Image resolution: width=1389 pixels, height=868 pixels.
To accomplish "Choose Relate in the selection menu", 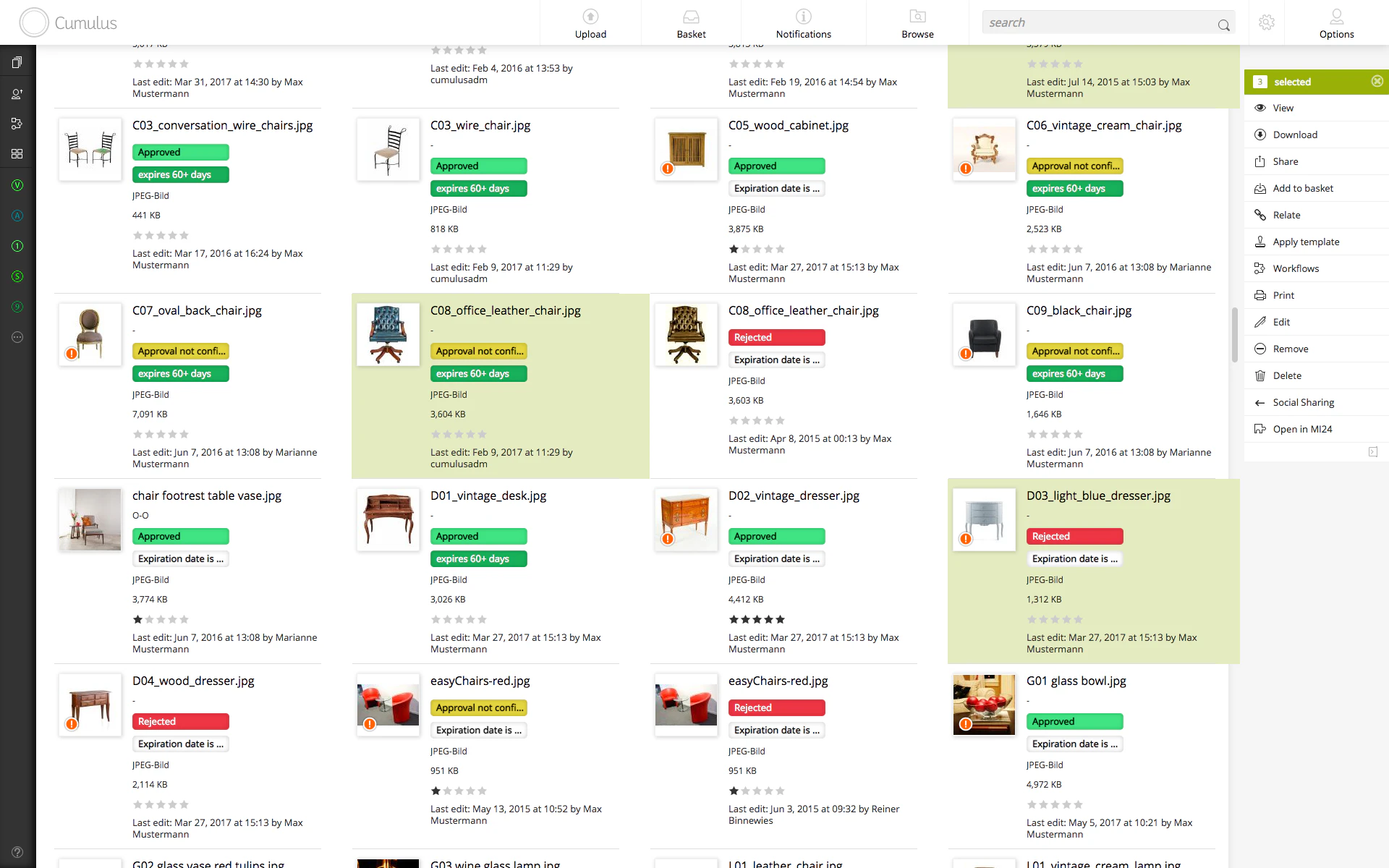I will [x=1317, y=215].
